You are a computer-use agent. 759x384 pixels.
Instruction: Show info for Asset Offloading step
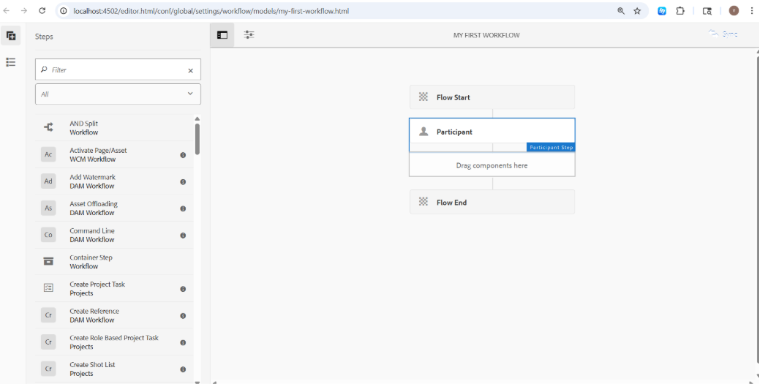tap(183, 209)
